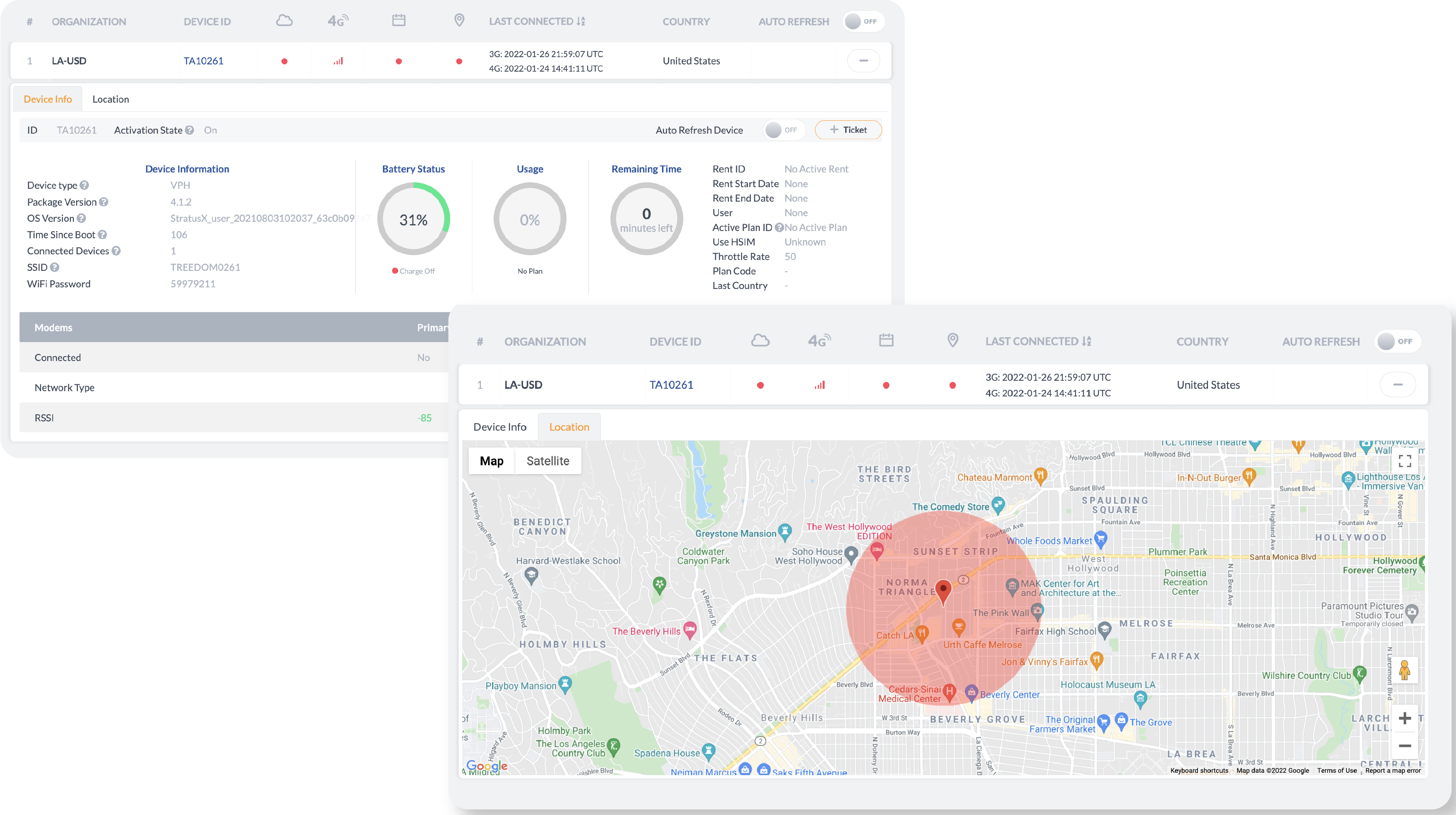Viewport: 1456px width, 815px height.
Task: Click the calendar column icon in lower table
Action: point(886,340)
